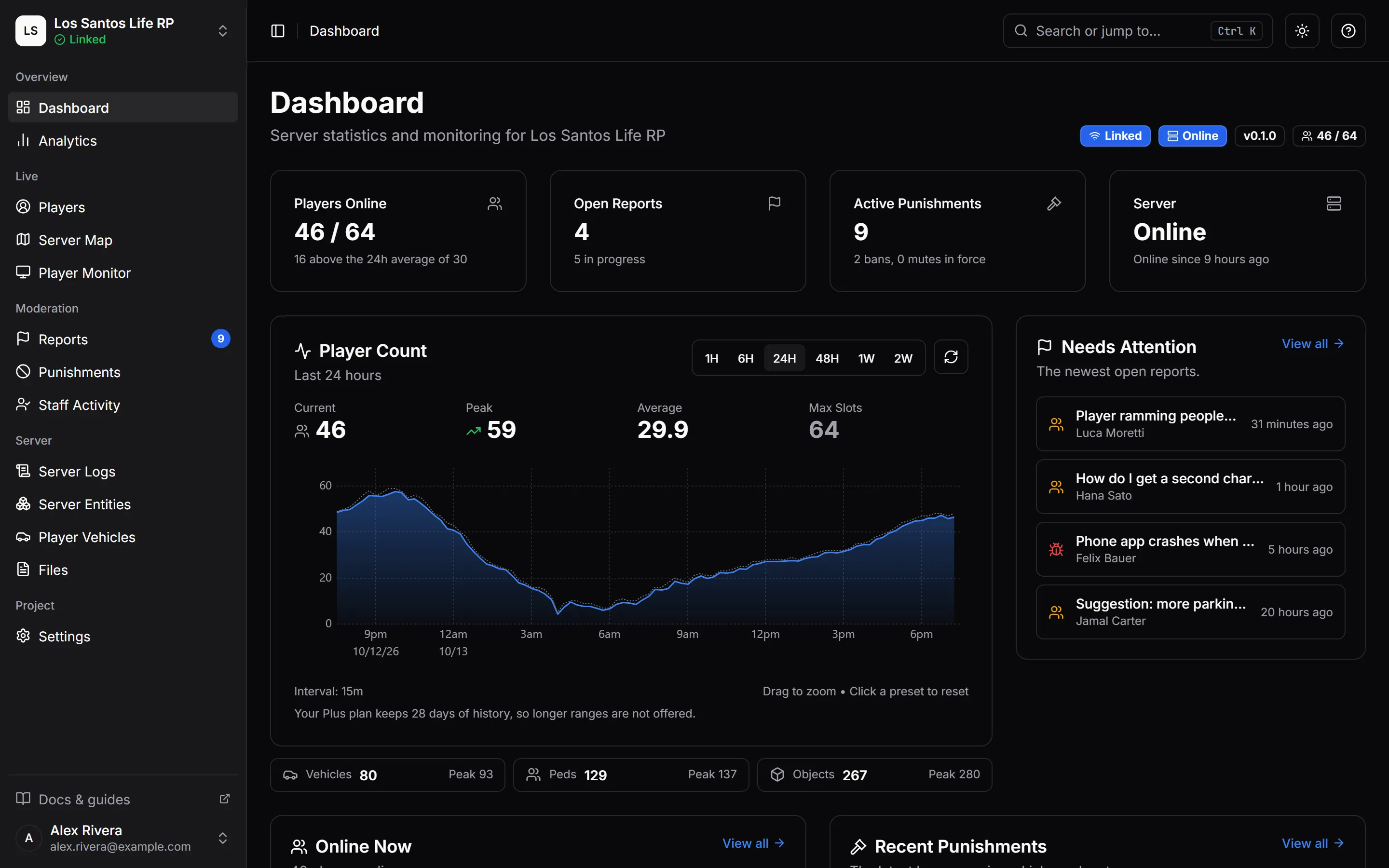This screenshot has height=868, width=1389.
Task: Click the Server card server icon
Action: [1334, 203]
